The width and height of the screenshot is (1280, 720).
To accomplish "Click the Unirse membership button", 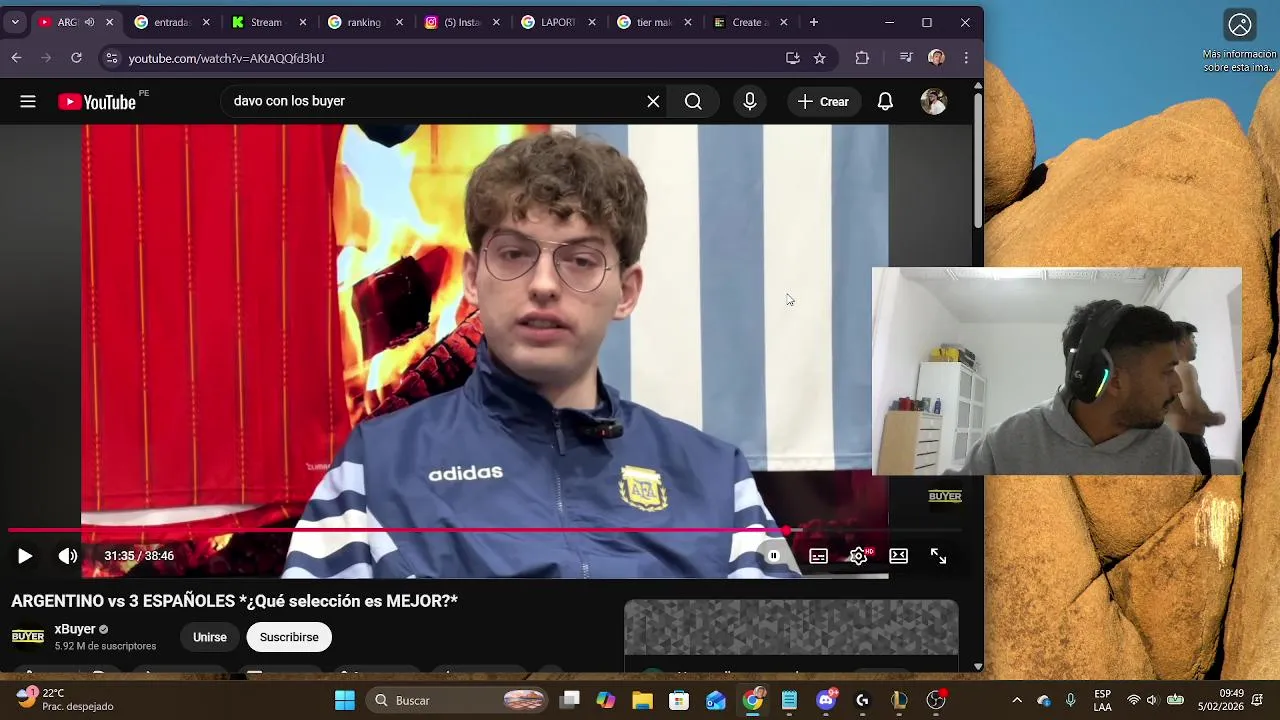I will (210, 637).
